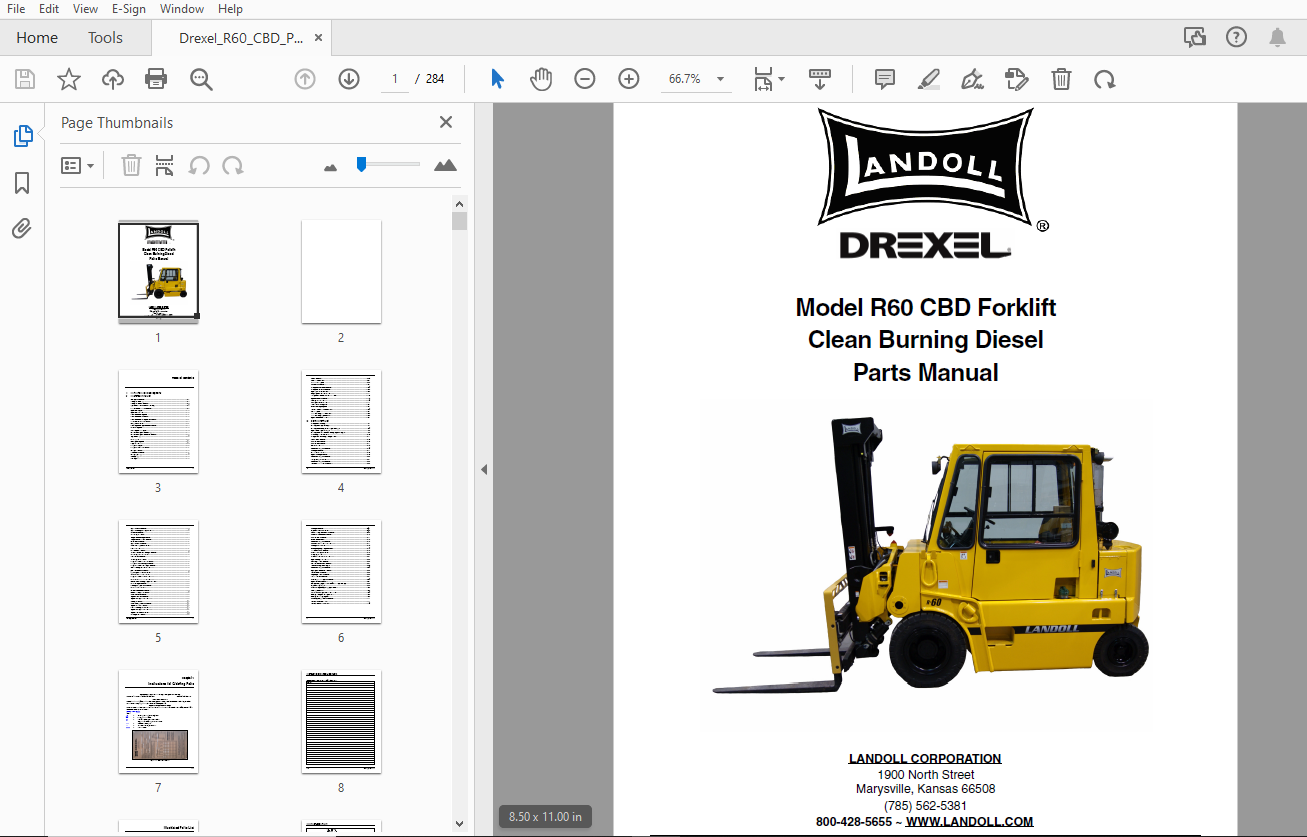Expand the page fit options arrow
The image size is (1307, 837).
click(x=782, y=79)
